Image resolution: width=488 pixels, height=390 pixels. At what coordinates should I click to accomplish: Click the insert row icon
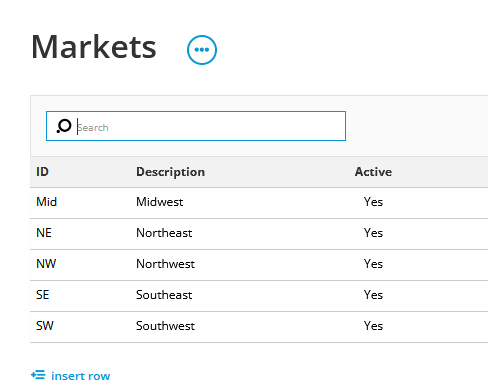[38, 375]
